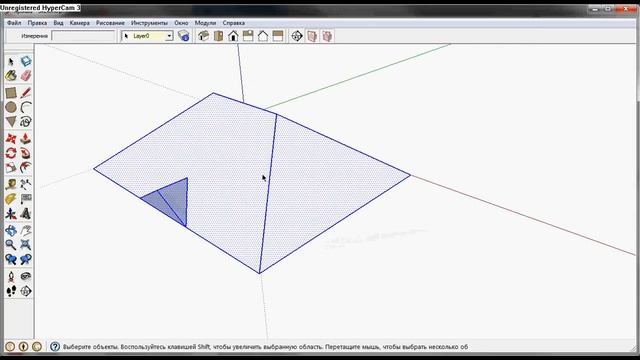Open the Модули menu
Image resolution: width=640 pixels, height=360 pixels.
[205, 23]
